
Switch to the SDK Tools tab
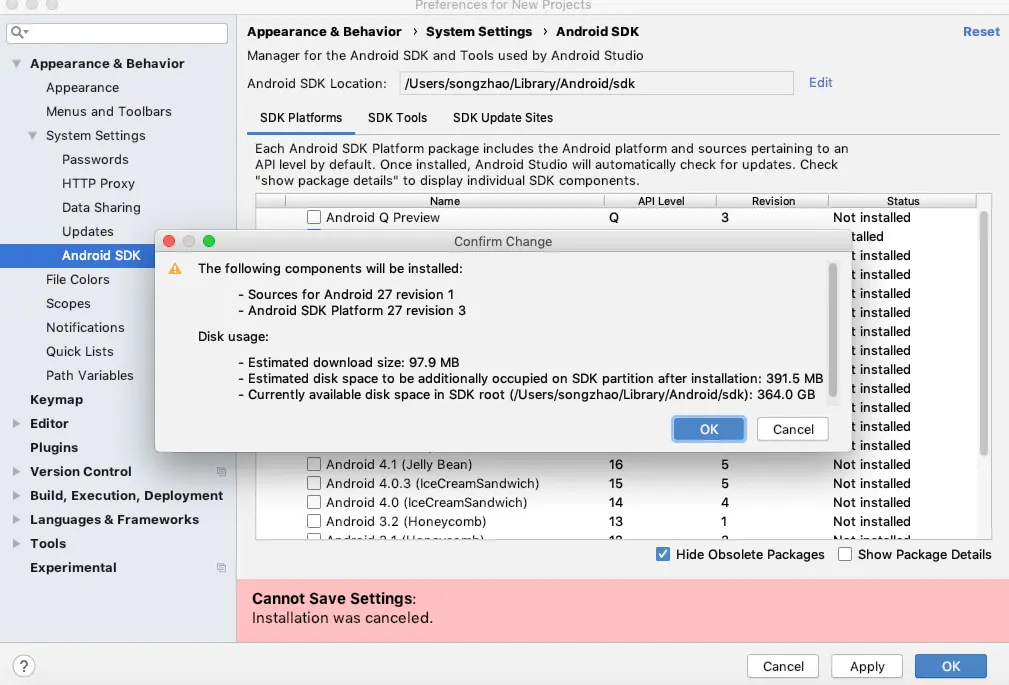pos(397,118)
